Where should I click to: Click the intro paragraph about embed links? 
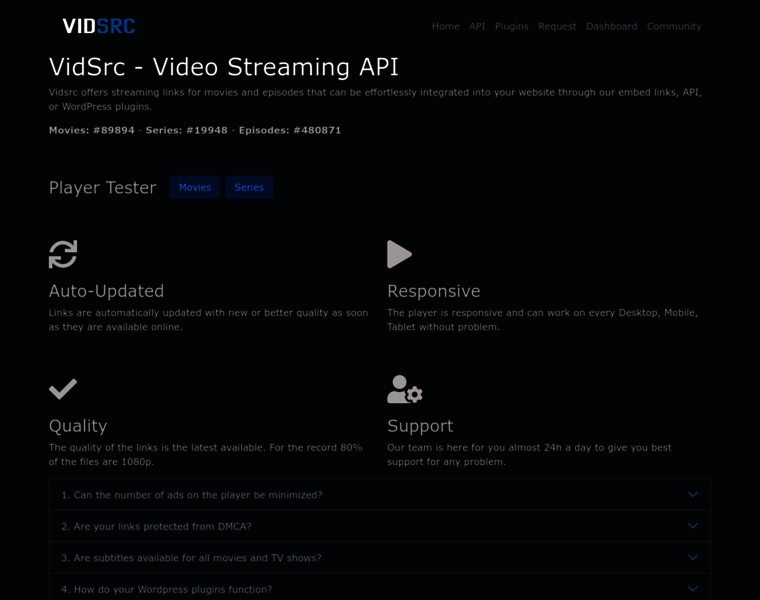point(375,99)
